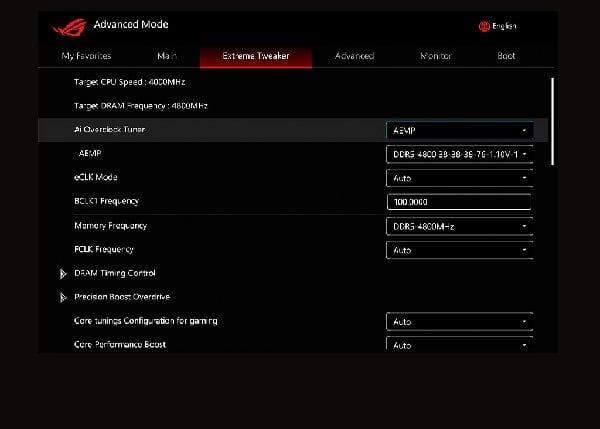Open the DRAM Timing Control submenu
The height and width of the screenshot is (429, 600).
coord(115,273)
